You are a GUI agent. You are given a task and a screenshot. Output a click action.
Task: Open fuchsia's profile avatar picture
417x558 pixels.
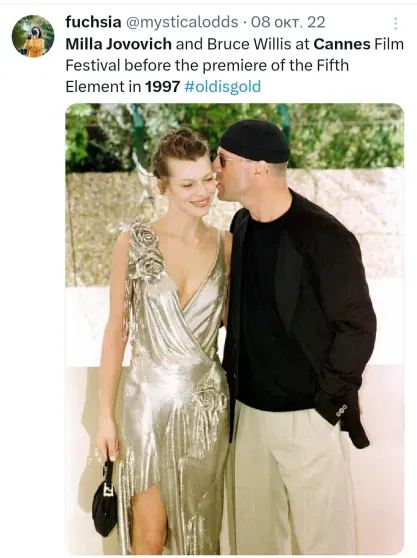click(33, 36)
